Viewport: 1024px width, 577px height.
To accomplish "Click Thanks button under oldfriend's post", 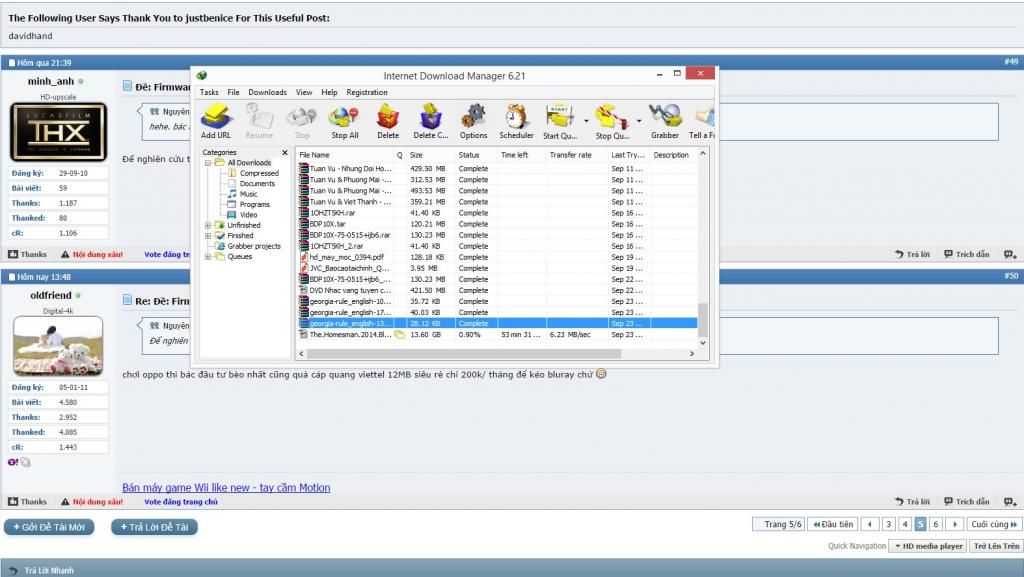I will point(27,501).
